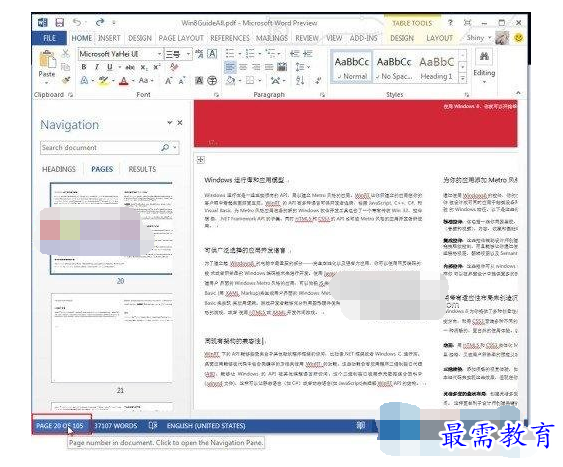Screen dimensions: 563x467
Task: Click ENGLISH (UNITED STATES) language indicator
Action: pos(206,426)
